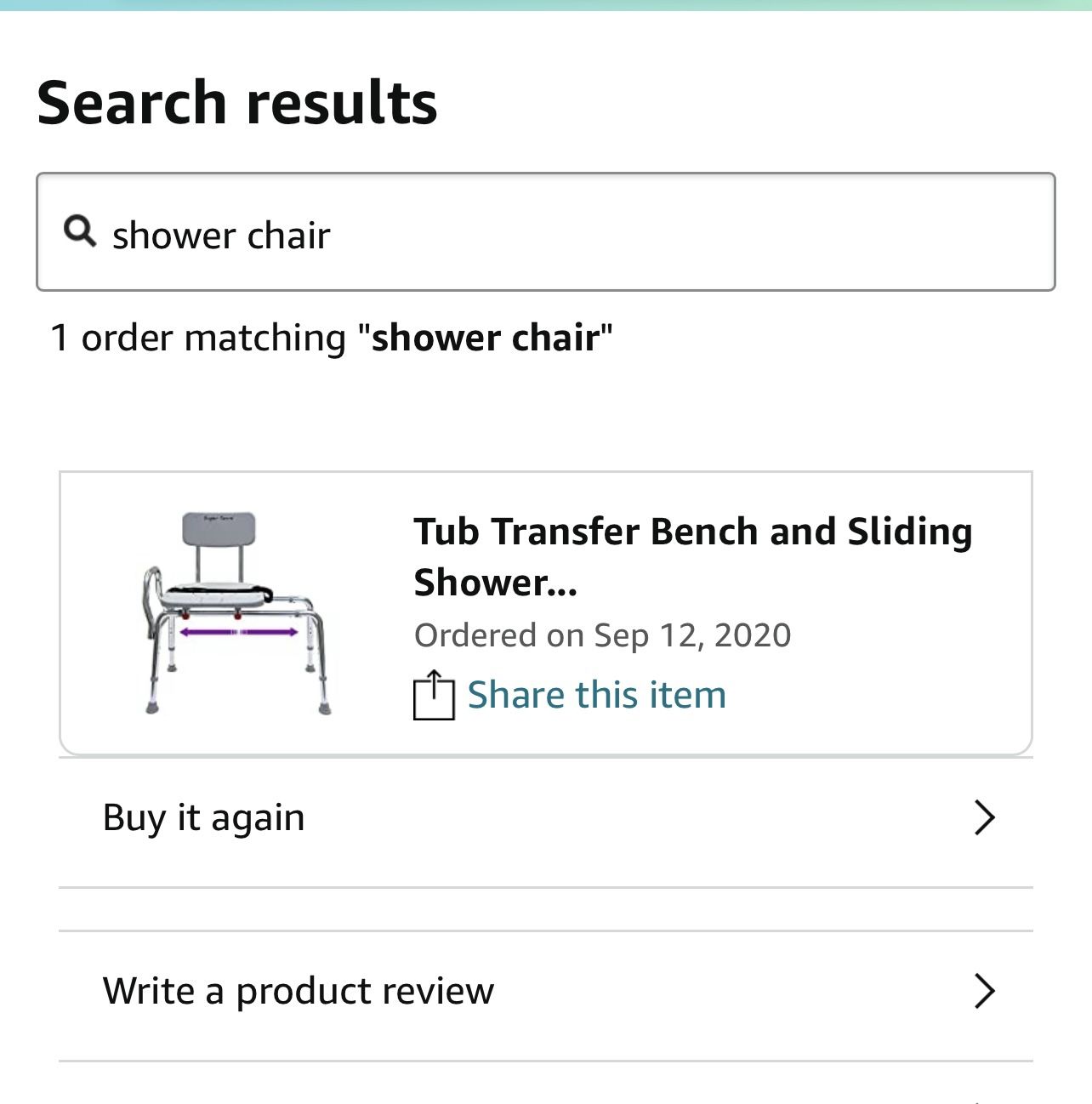
Task: Choose Write a product review
Action: pyautogui.click(x=298, y=991)
